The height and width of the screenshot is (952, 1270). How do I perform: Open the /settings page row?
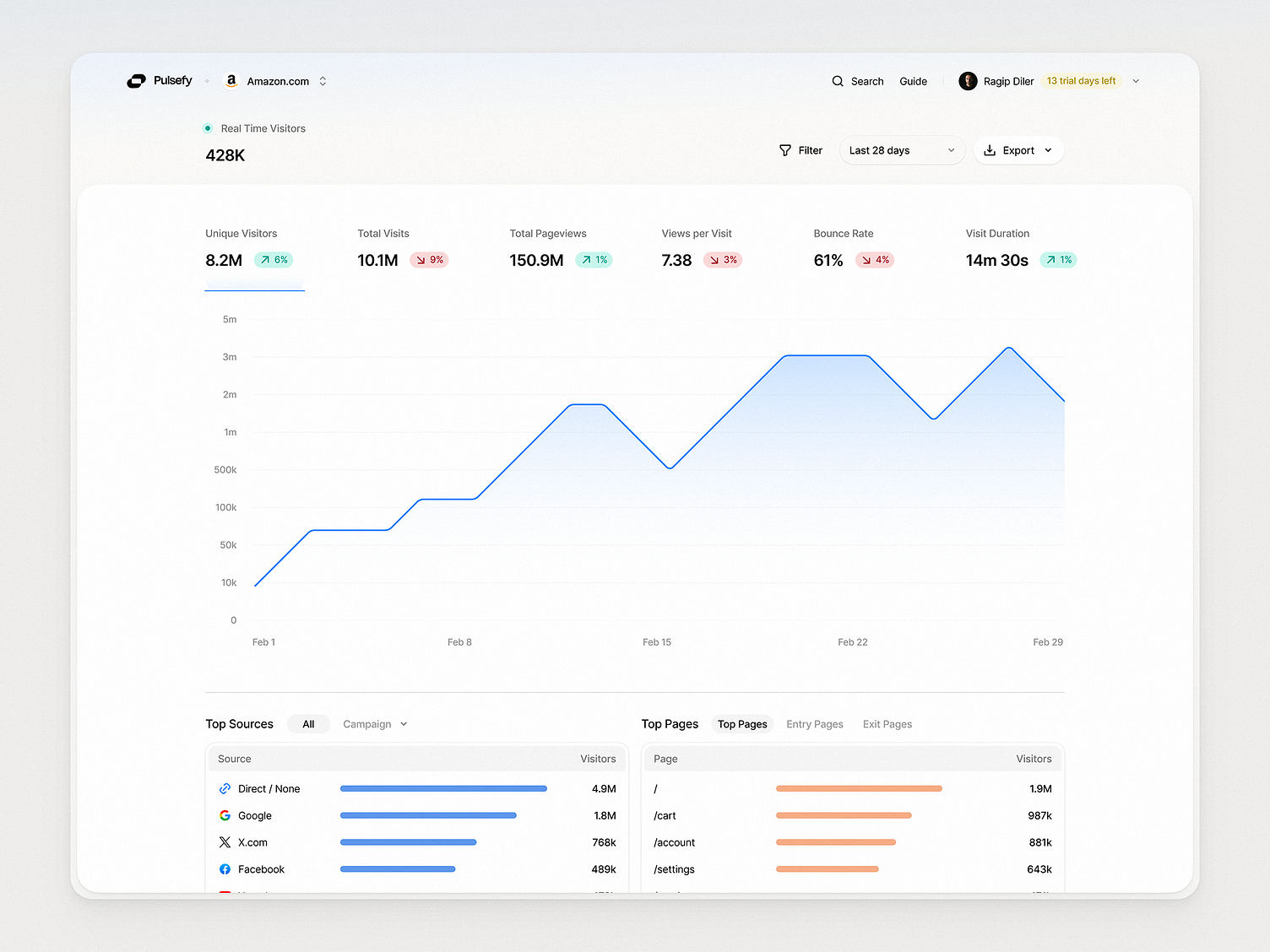(x=853, y=869)
